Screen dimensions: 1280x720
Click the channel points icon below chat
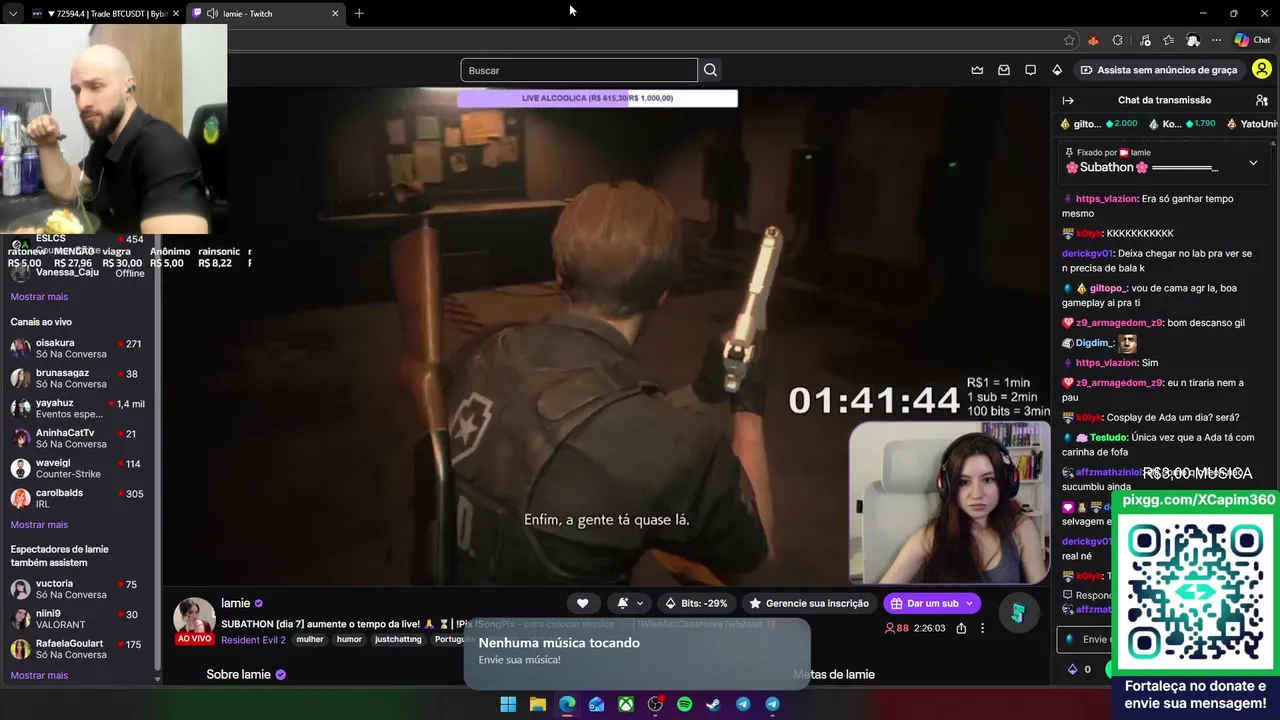1073,669
